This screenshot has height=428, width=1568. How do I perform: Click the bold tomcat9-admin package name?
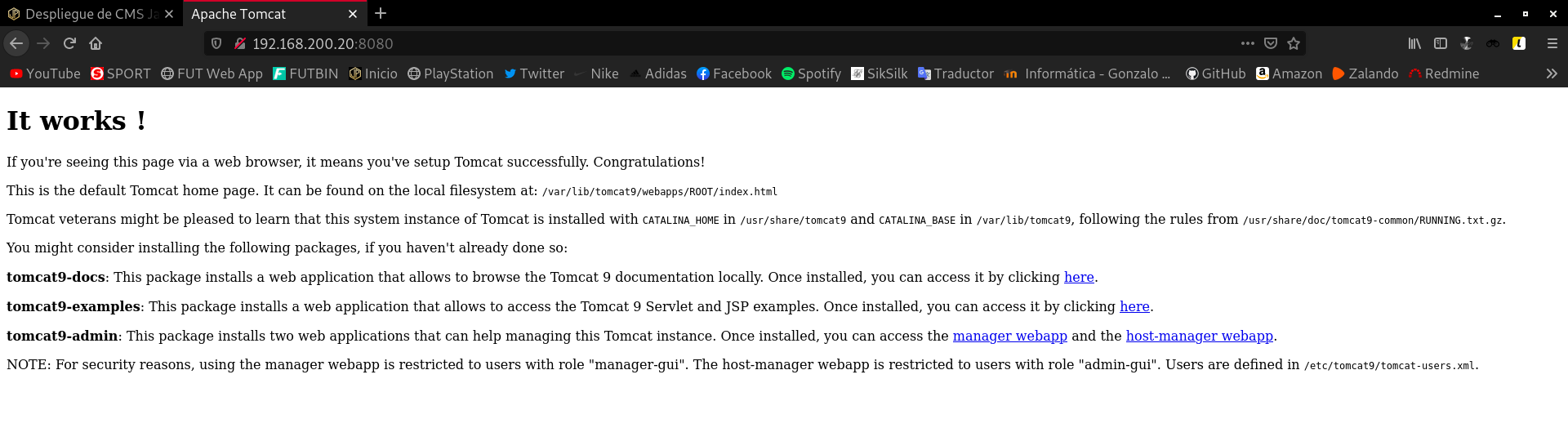(x=62, y=336)
